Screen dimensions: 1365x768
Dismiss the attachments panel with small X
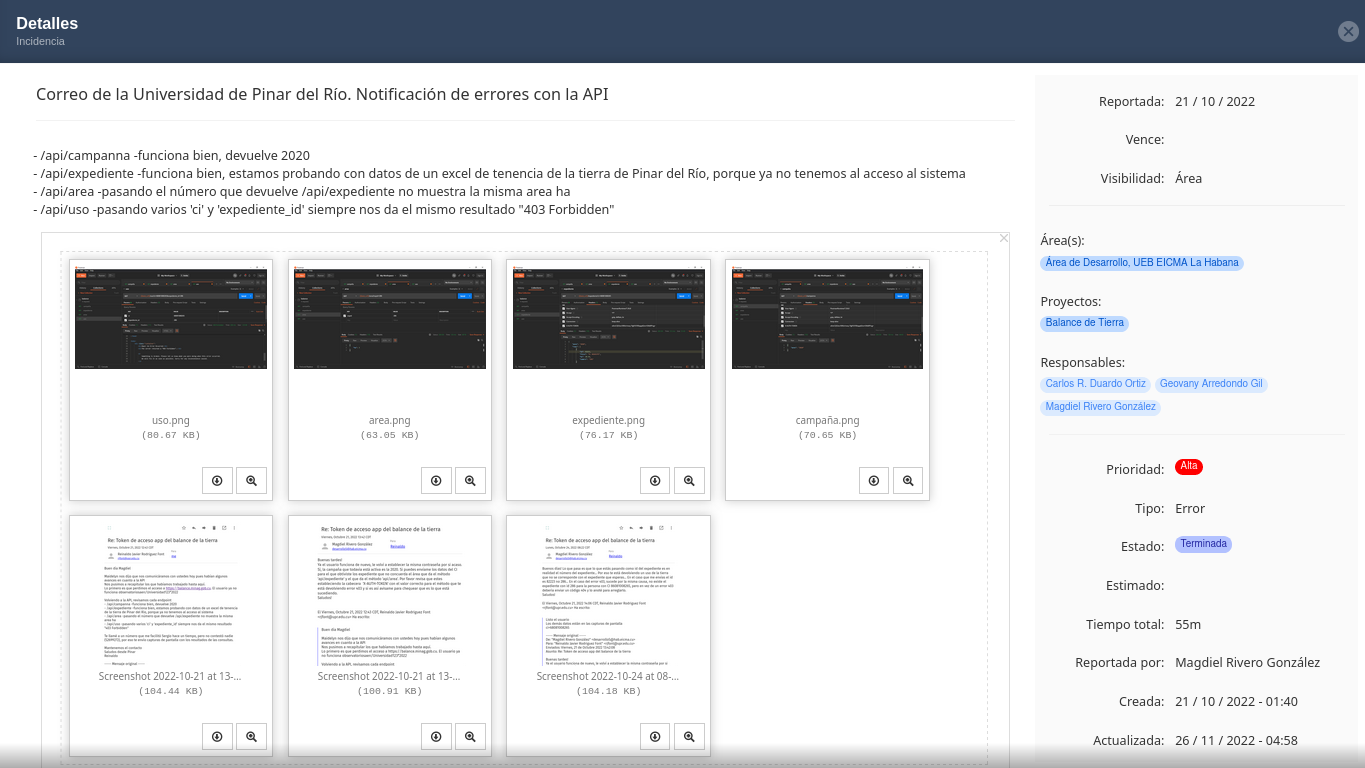pos(1004,238)
